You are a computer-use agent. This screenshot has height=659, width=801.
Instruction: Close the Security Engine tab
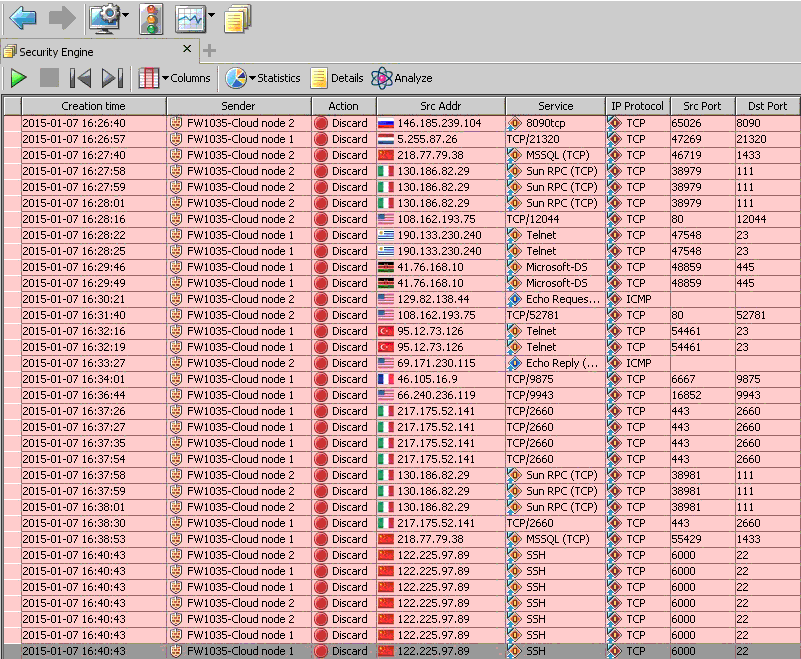point(187,49)
